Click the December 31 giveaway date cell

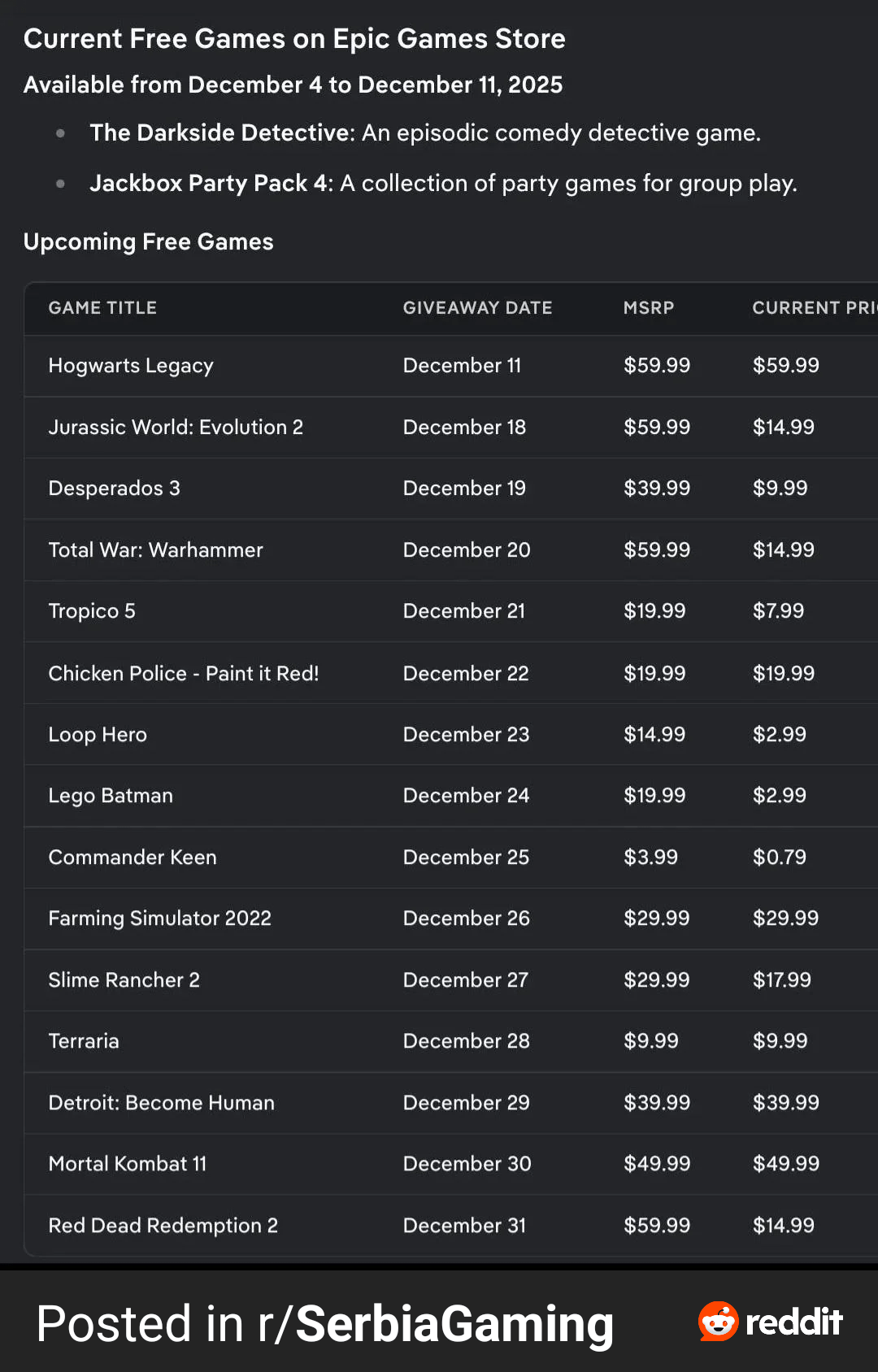point(464,1226)
